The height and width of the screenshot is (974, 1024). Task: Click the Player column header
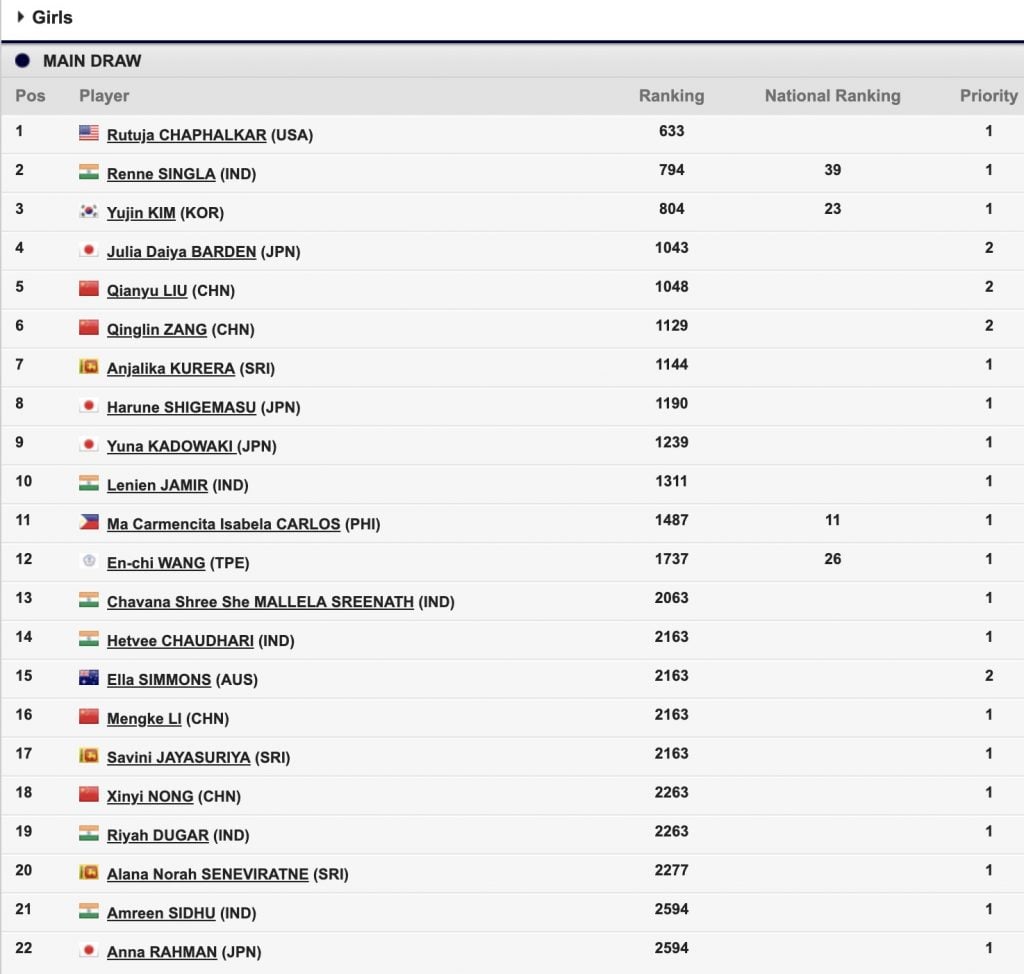104,95
